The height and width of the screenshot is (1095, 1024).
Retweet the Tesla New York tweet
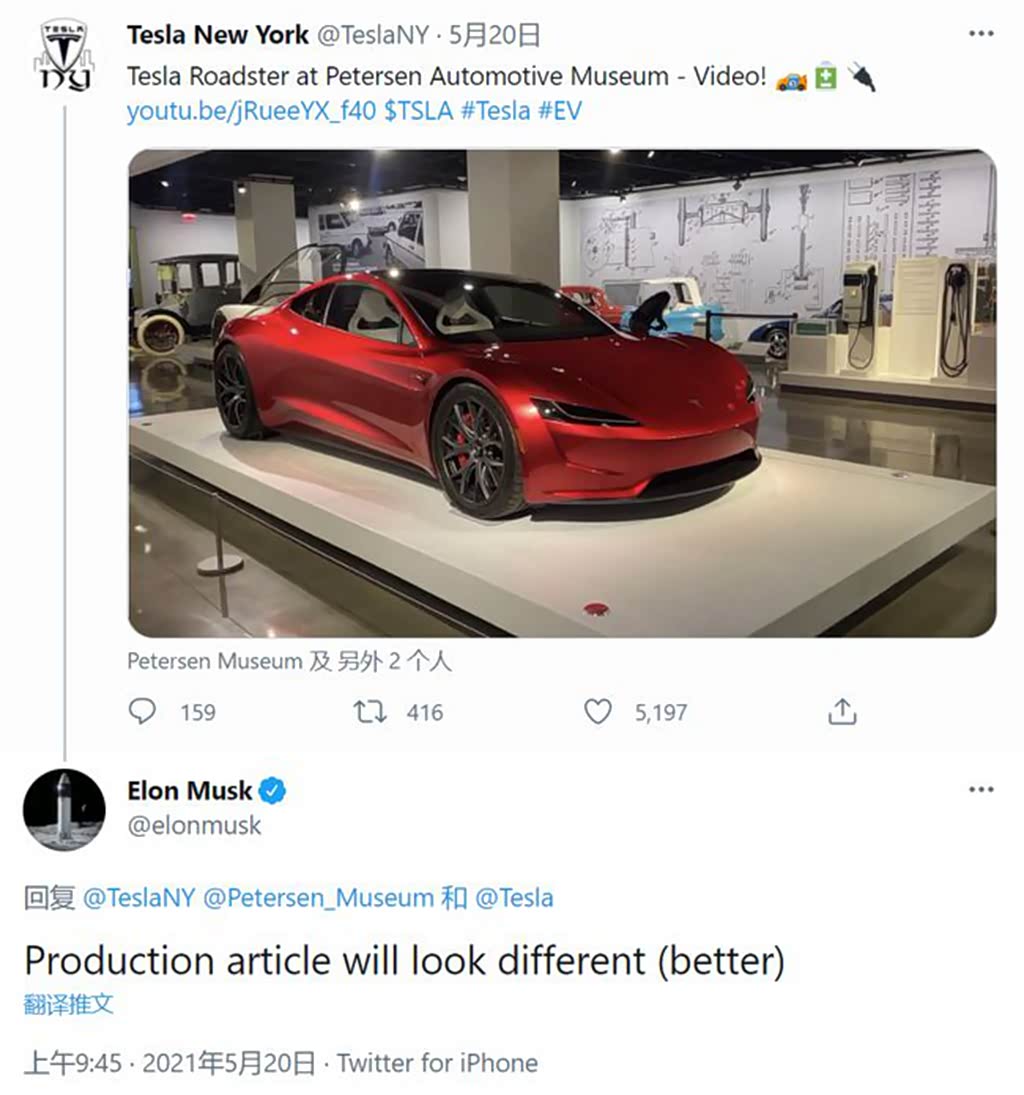pos(370,711)
